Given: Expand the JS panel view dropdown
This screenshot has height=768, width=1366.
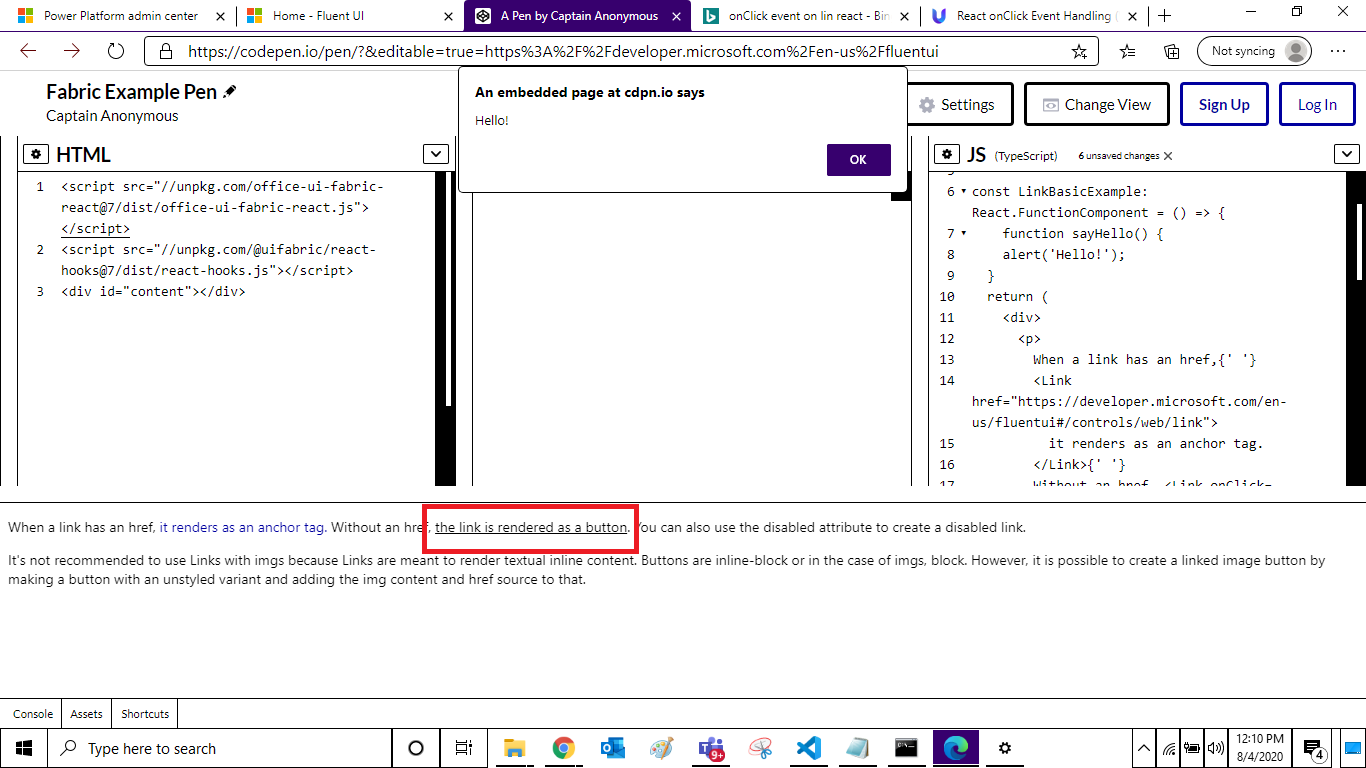Looking at the screenshot, I should coord(1347,154).
